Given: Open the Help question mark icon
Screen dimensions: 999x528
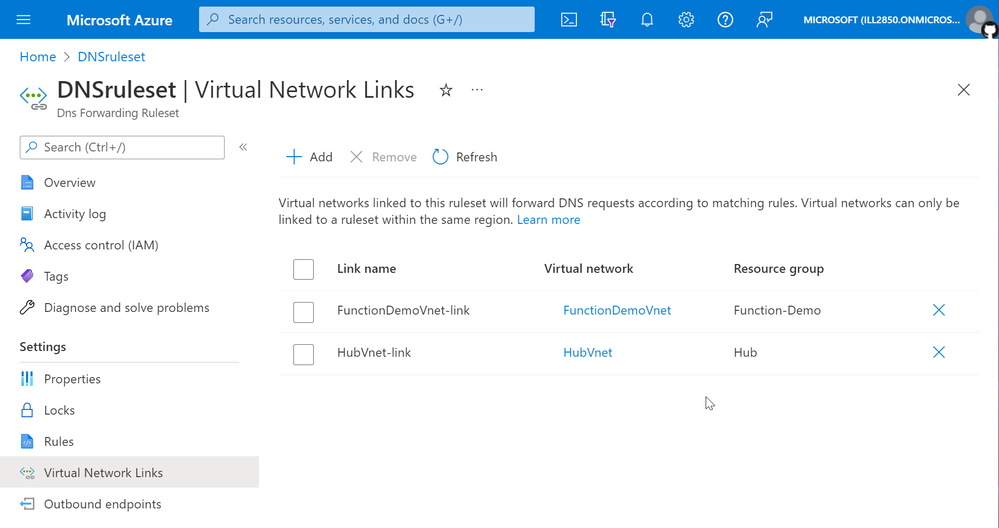Looking at the screenshot, I should tap(725, 20).
